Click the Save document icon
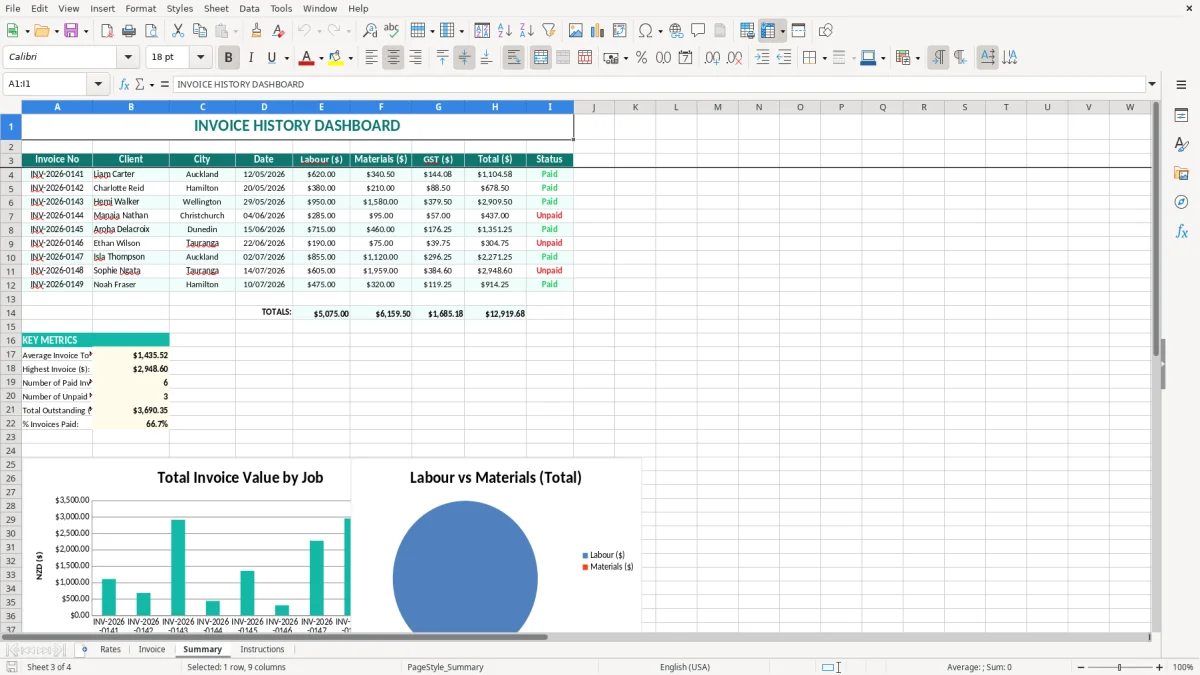Image resolution: width=1200 pixels, height=675 pixels. click(70, 31)
